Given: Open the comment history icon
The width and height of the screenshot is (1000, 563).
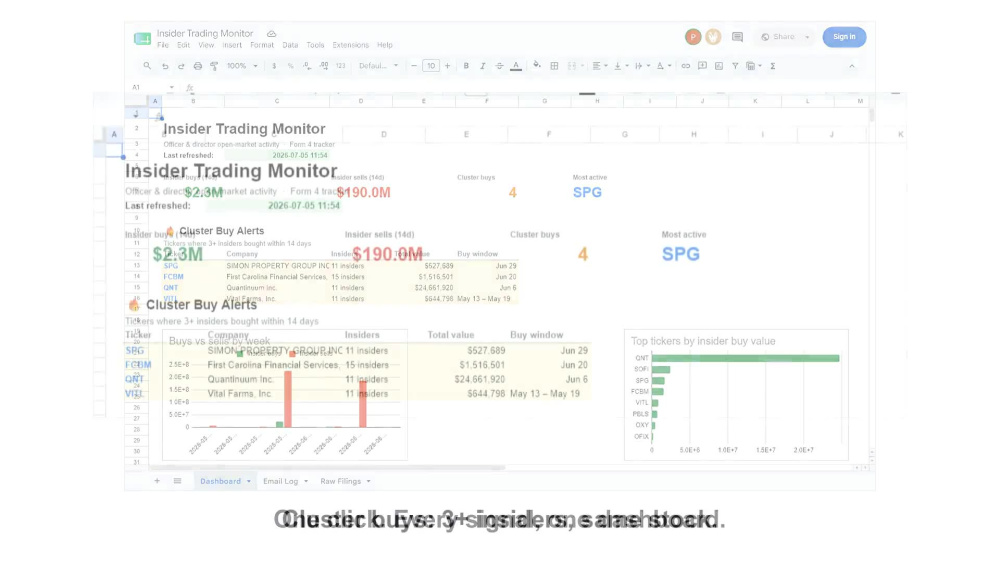Looking at the screenshot, I should point(737,37).
